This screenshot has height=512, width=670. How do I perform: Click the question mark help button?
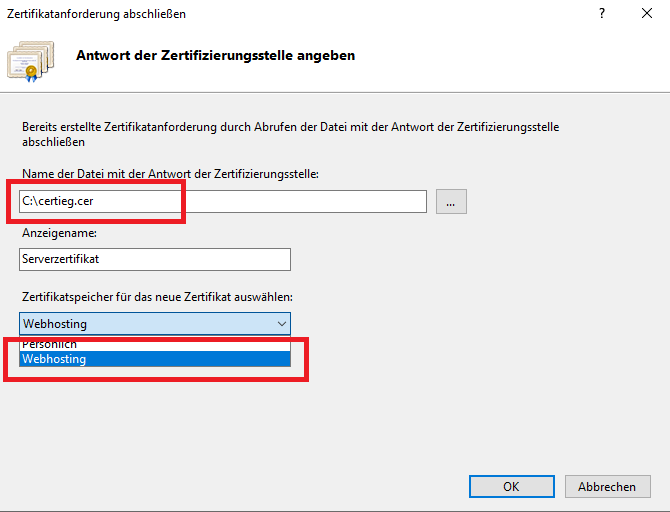[x=602, y=14]
